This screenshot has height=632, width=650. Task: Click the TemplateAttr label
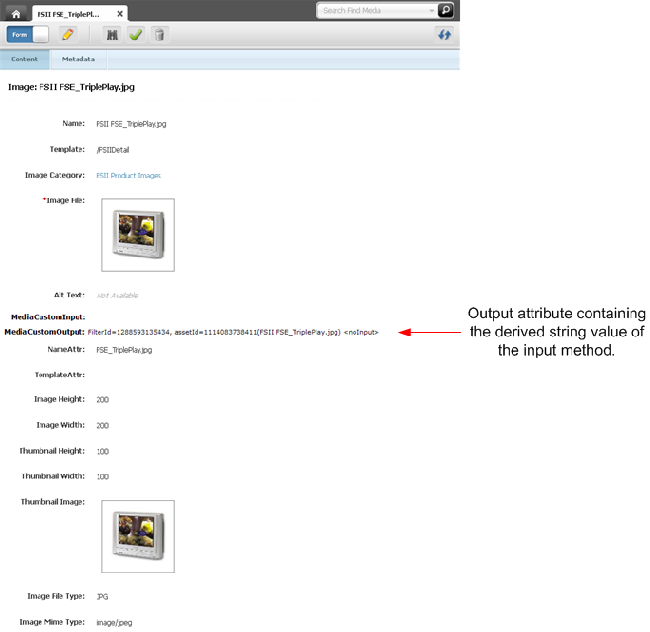[60, 375]
